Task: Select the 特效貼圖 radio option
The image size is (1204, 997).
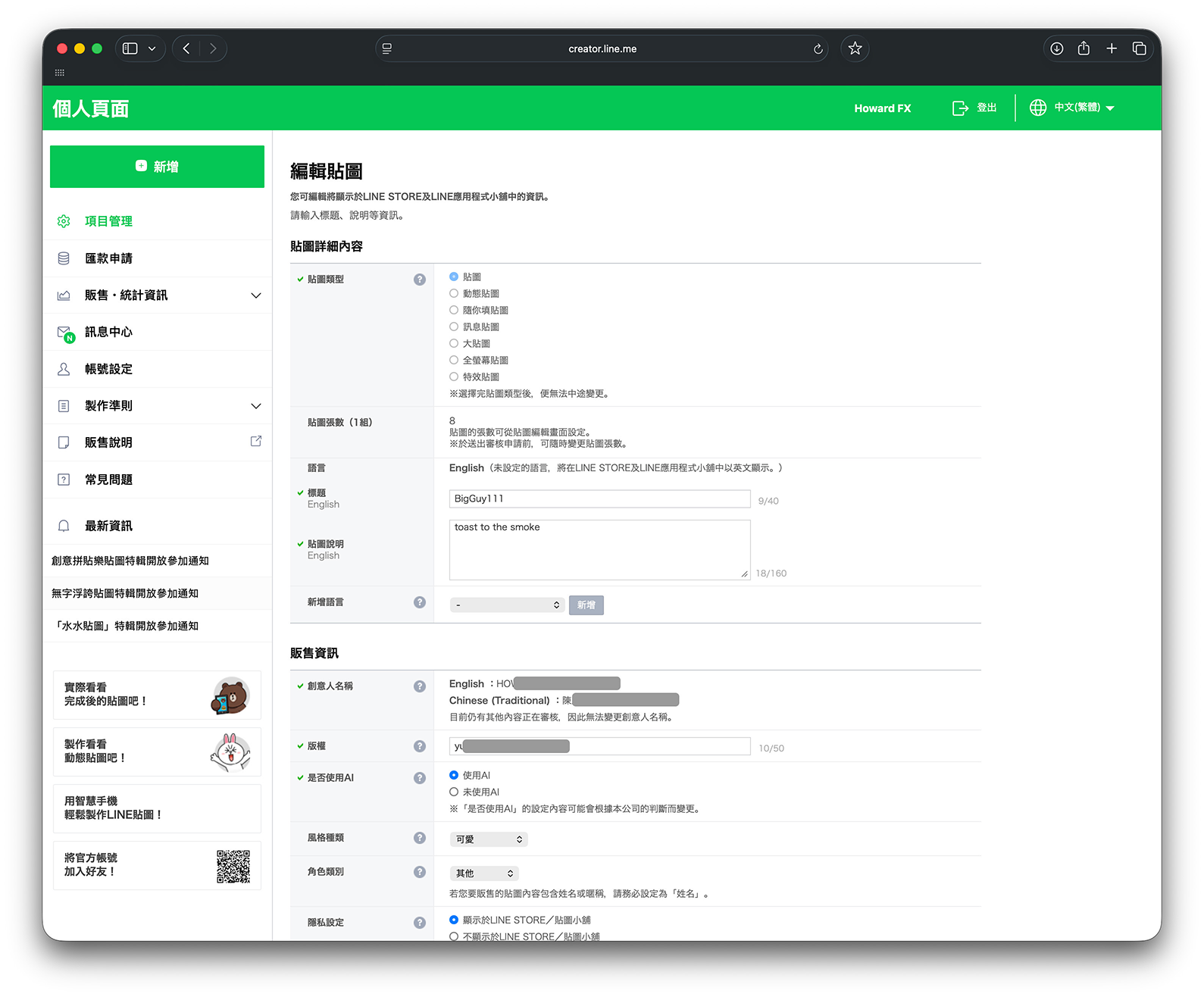Action: (x=454, y=377)
